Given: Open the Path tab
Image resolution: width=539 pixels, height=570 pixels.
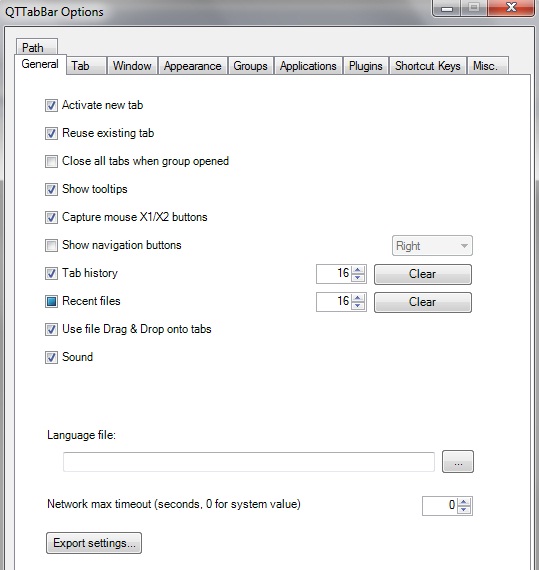Looking at the screenshot, I should click(36, 47).
